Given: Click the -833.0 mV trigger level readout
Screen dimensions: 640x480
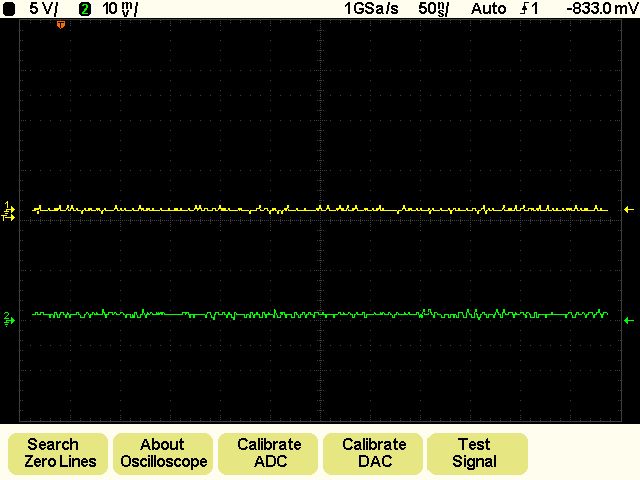Looking at the screenshot, I should (592, 8).
